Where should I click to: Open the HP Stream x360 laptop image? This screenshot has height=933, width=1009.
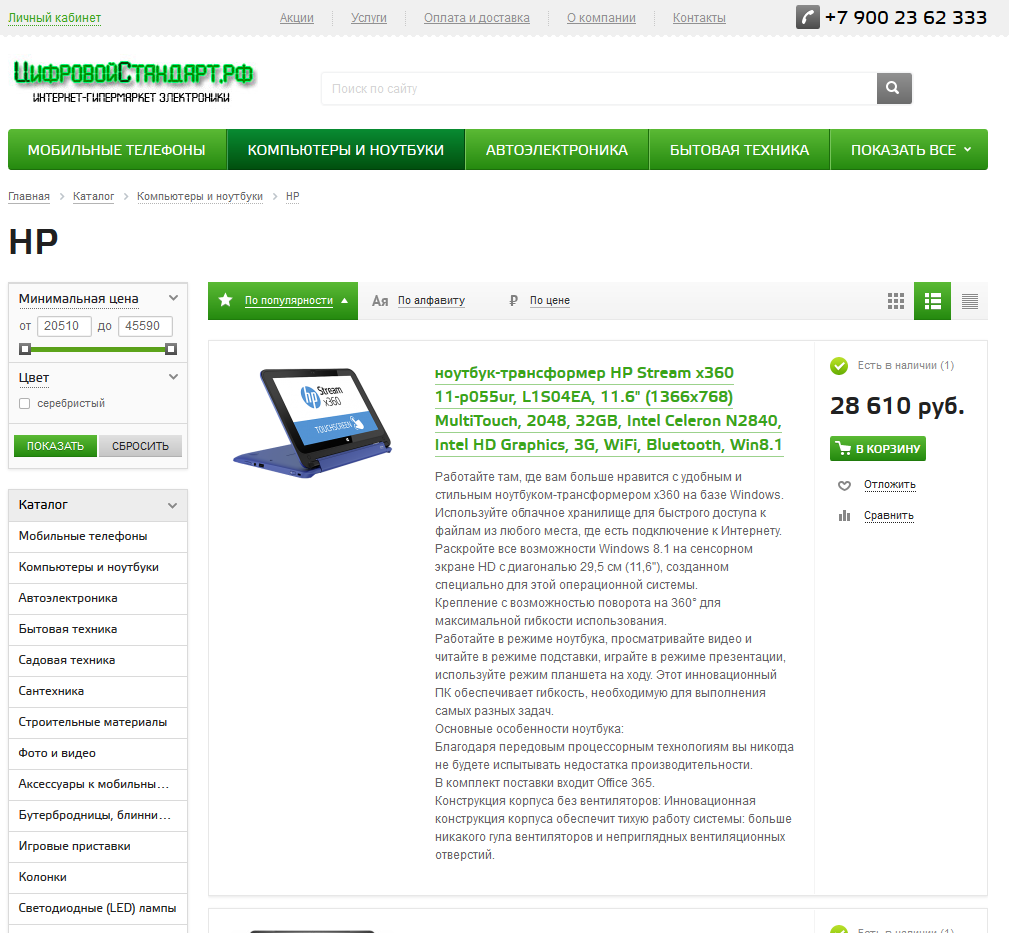click(313, 422)
